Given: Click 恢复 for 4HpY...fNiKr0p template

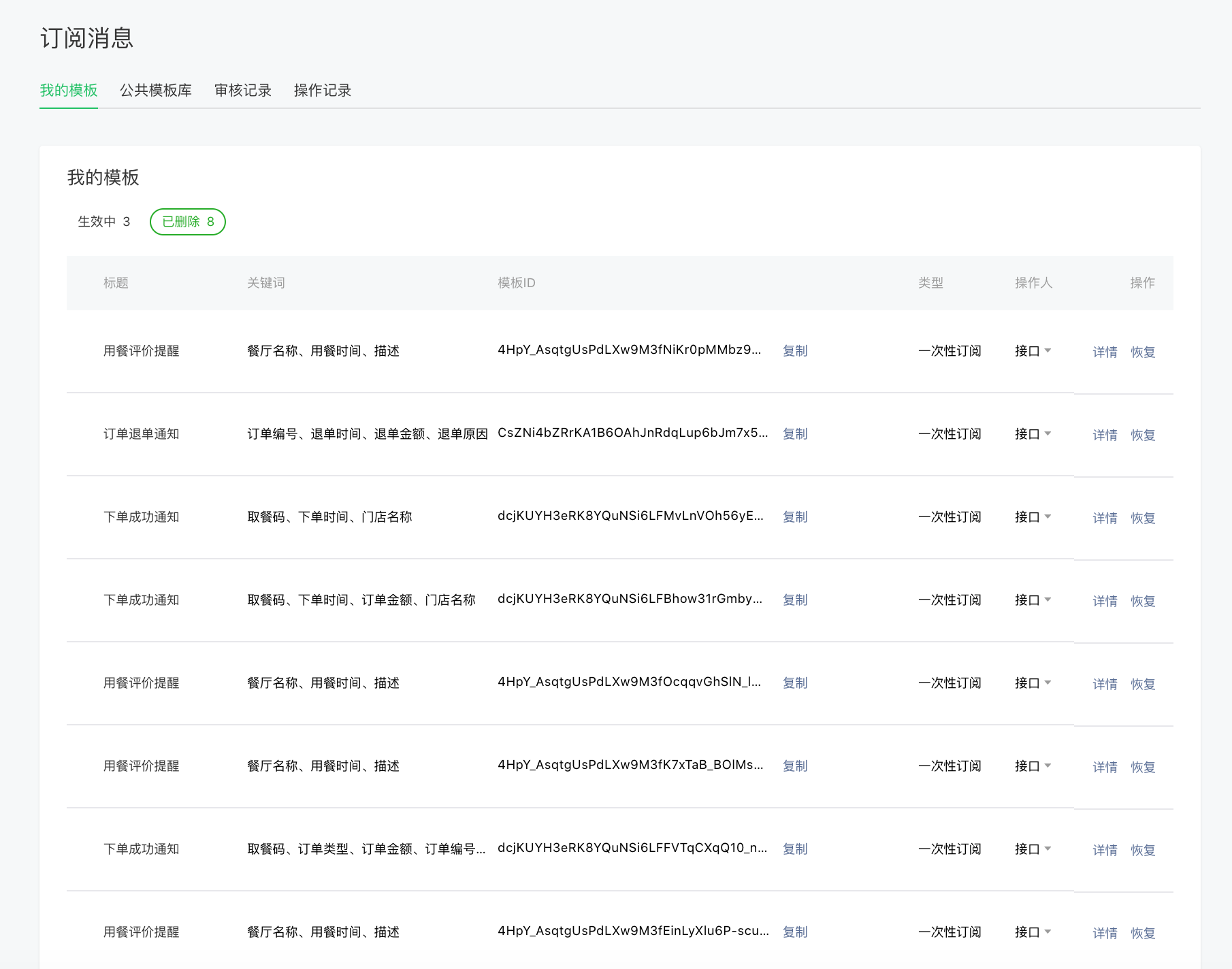Looking at the screenshot, I should point(1144,352).
